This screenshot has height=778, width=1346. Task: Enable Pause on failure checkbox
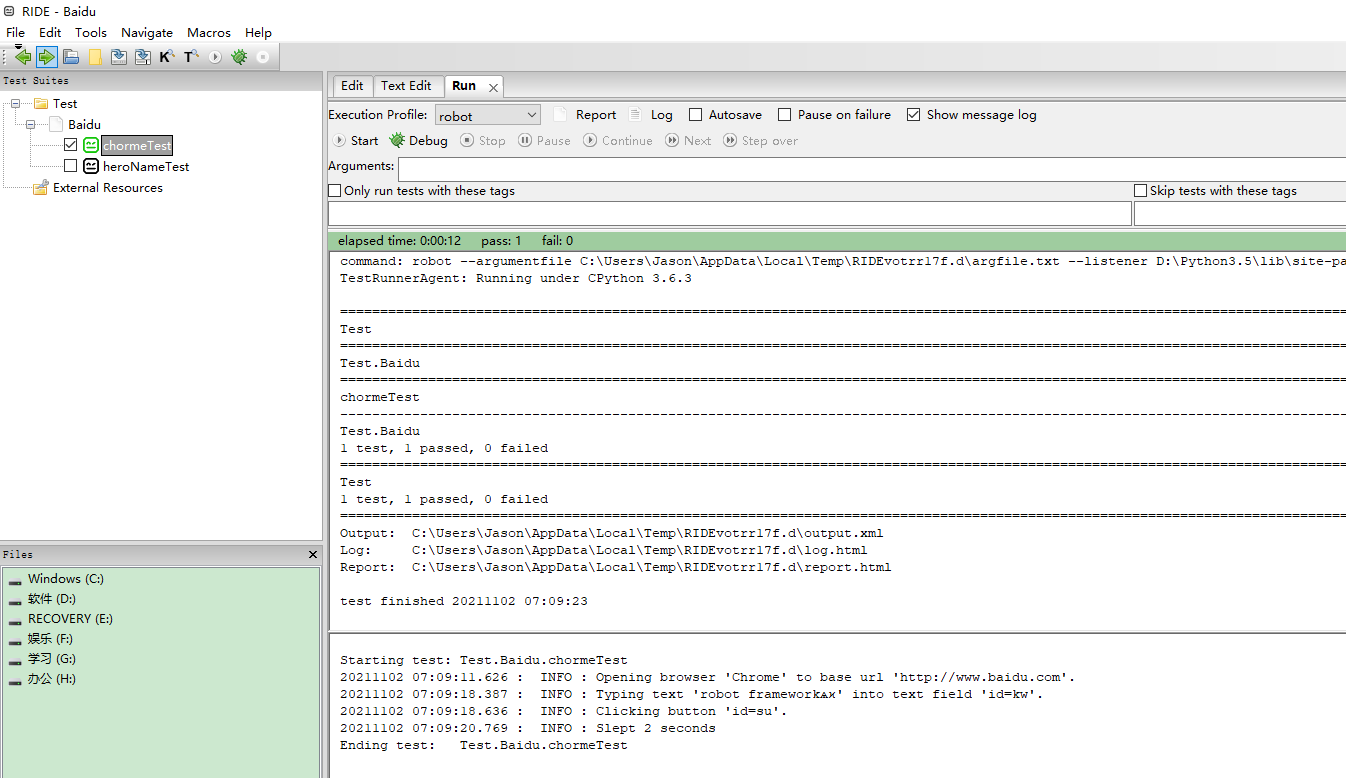[785, 115]
